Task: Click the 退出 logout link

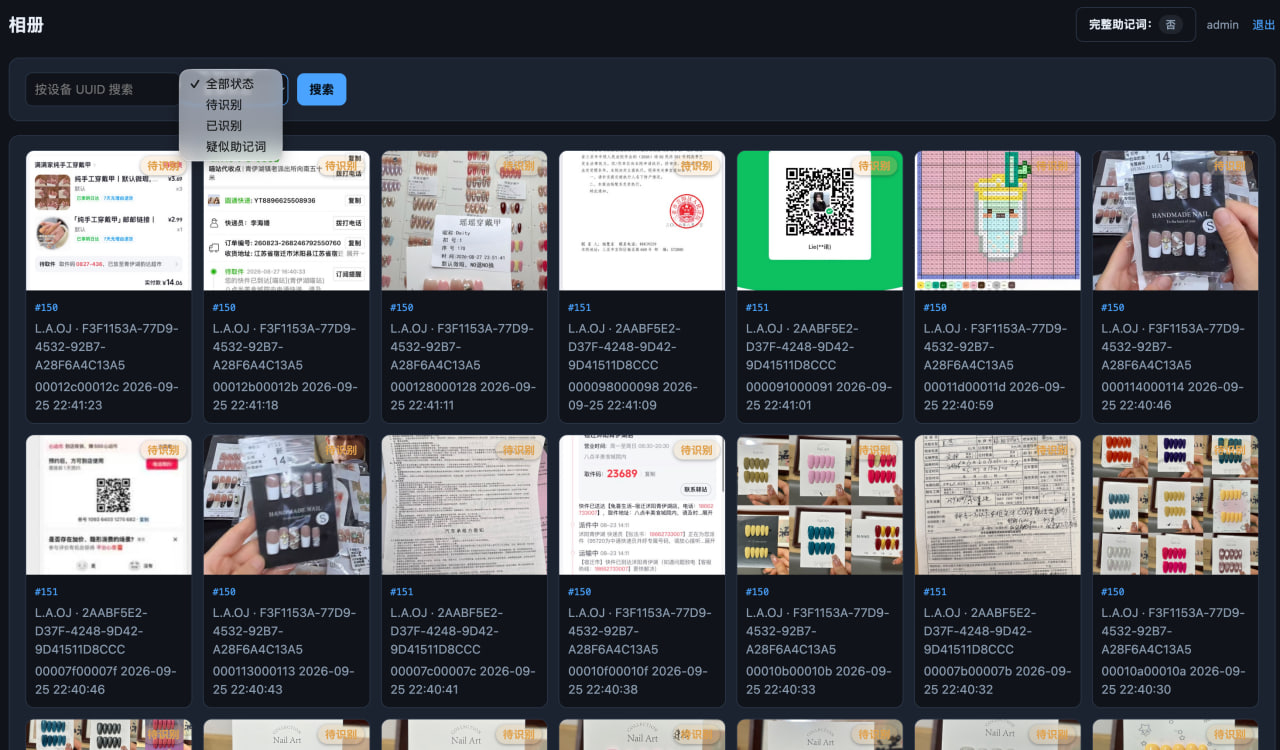Action: coord(1264,25)
